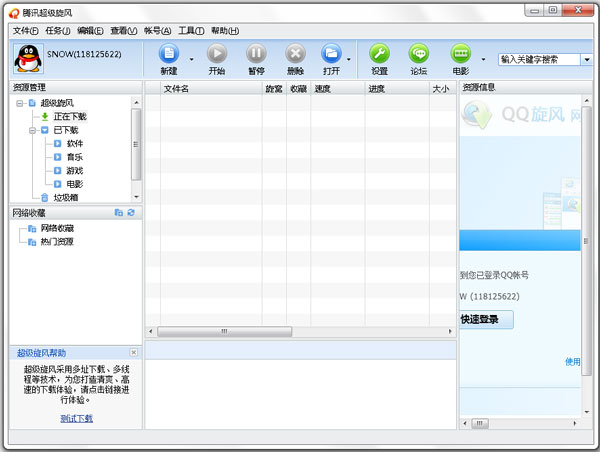Open the 工具(T) menu

click(191, 31)
